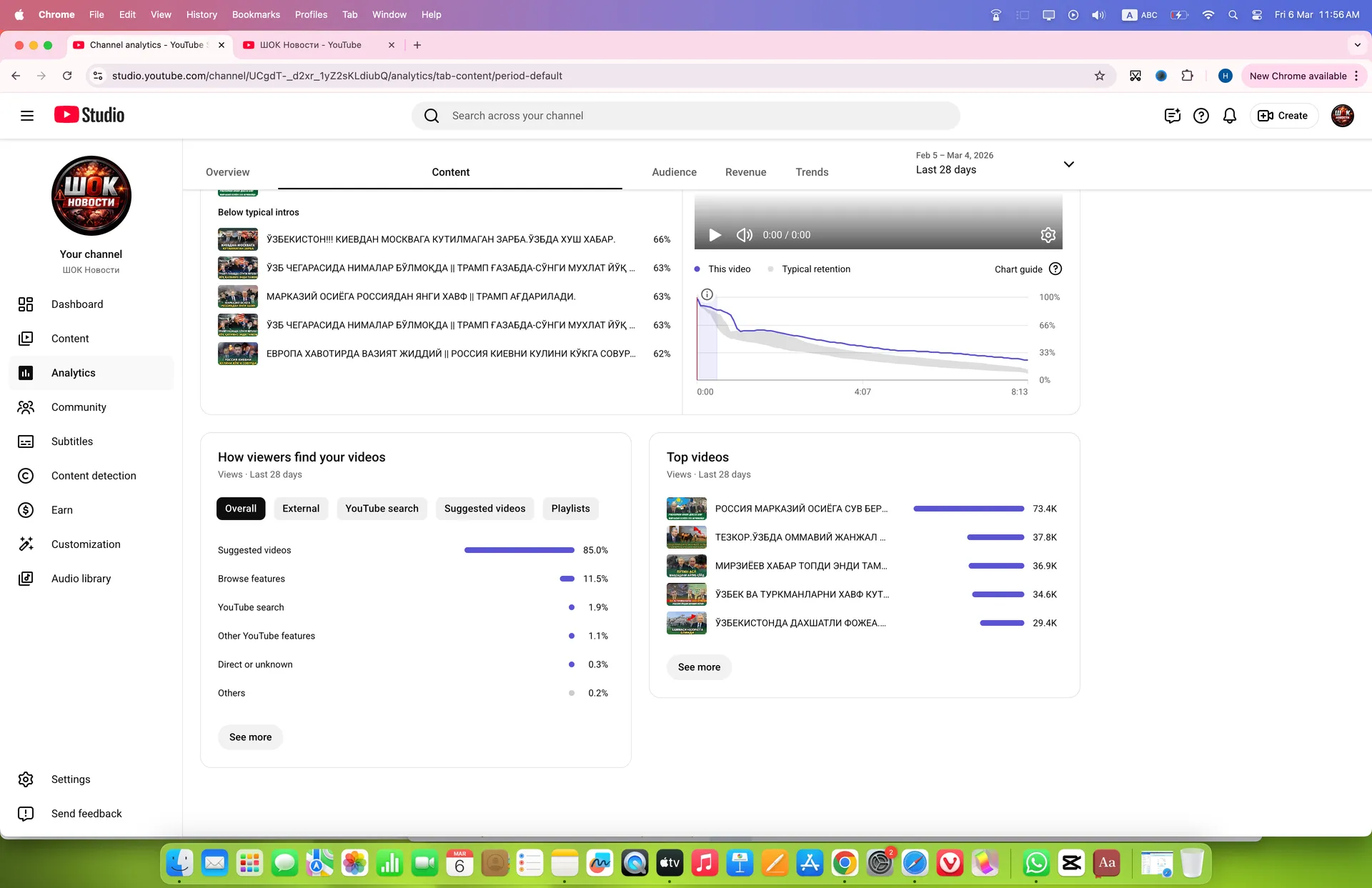
Task: Click thumbnail of МИРЗИЁЕВ ХАБАР ТОПДИ video
Action: 687,566
